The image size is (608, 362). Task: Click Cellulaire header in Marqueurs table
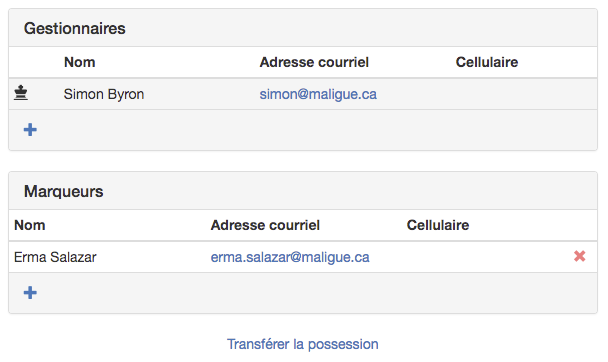coord(438,225)
